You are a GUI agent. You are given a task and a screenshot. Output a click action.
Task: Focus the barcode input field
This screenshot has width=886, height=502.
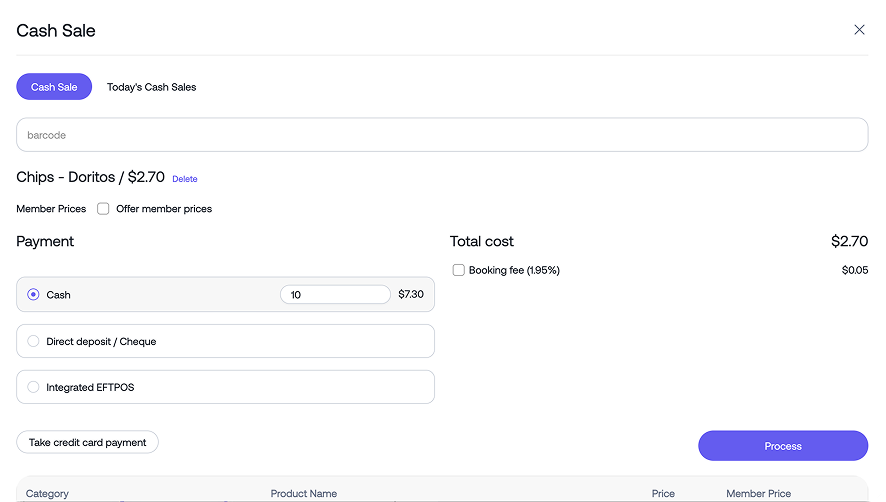[442, 135]
